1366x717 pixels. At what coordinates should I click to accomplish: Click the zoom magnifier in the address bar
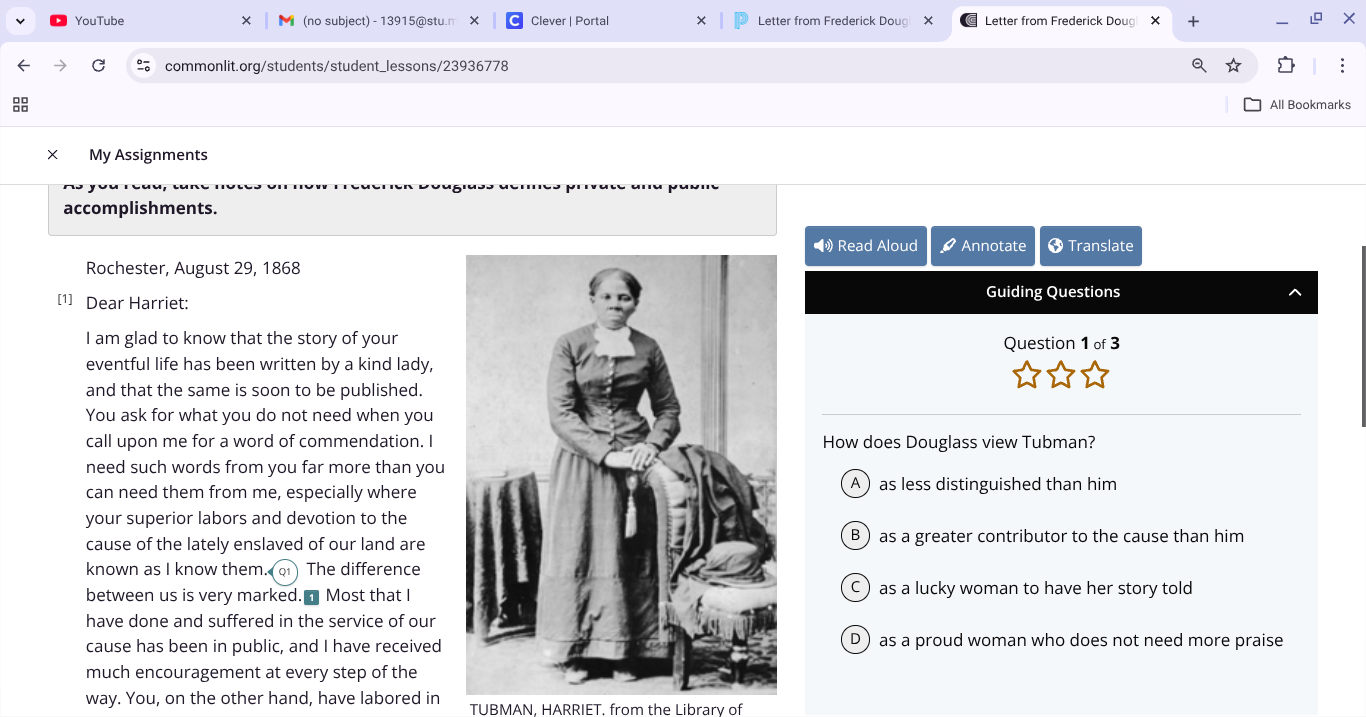pyautogui.click(x=1198, y=65)
